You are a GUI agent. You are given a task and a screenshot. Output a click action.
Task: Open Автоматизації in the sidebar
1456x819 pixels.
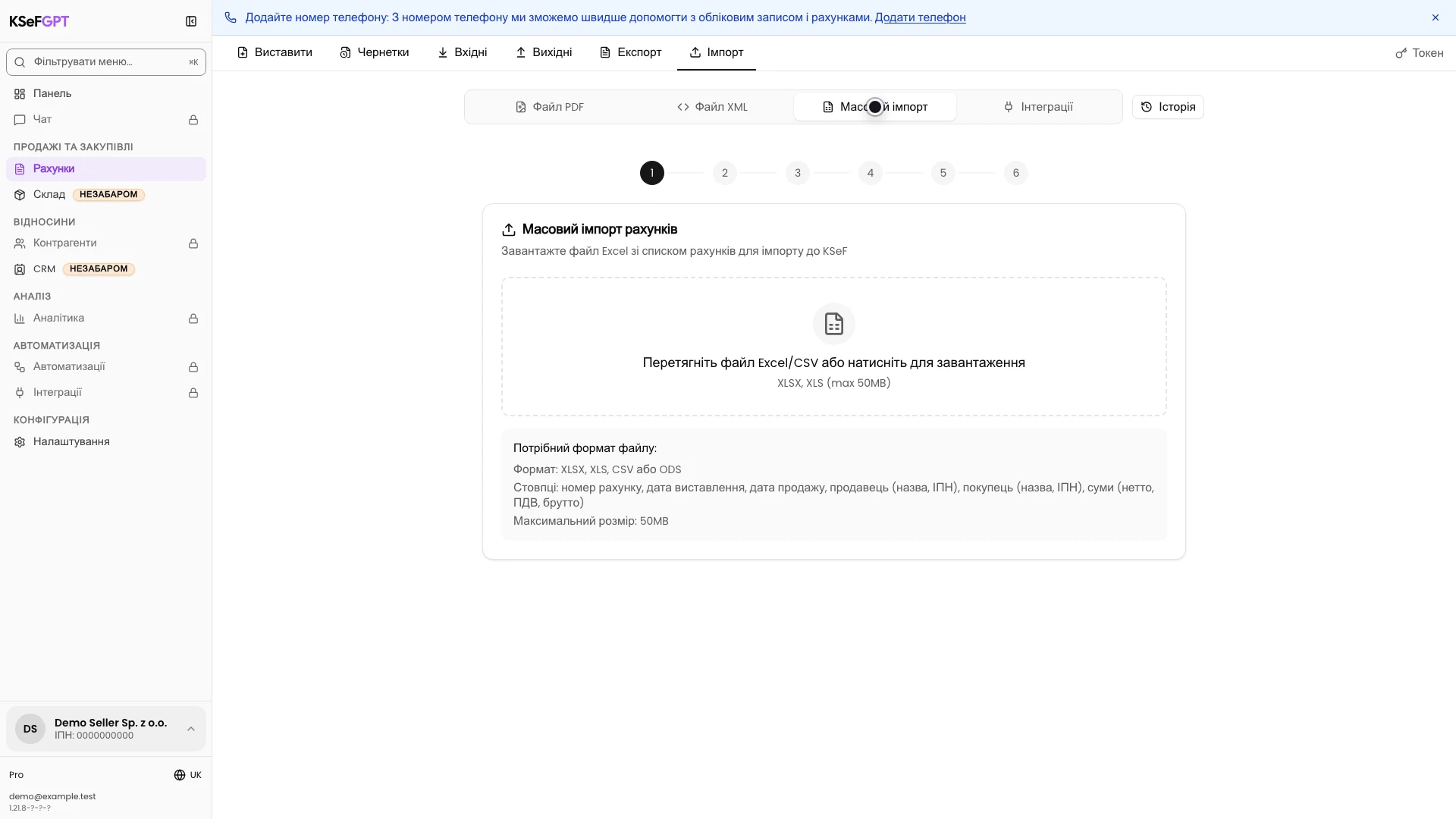coord(106,366)
